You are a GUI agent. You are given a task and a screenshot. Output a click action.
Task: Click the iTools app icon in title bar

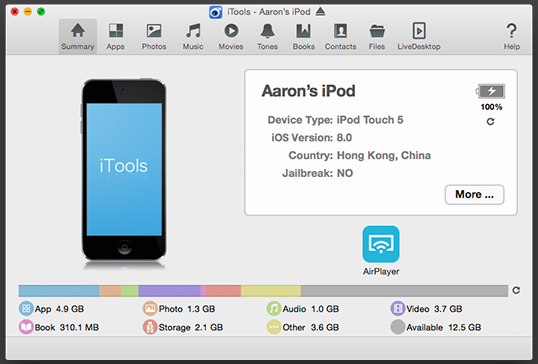pos(215,12)
